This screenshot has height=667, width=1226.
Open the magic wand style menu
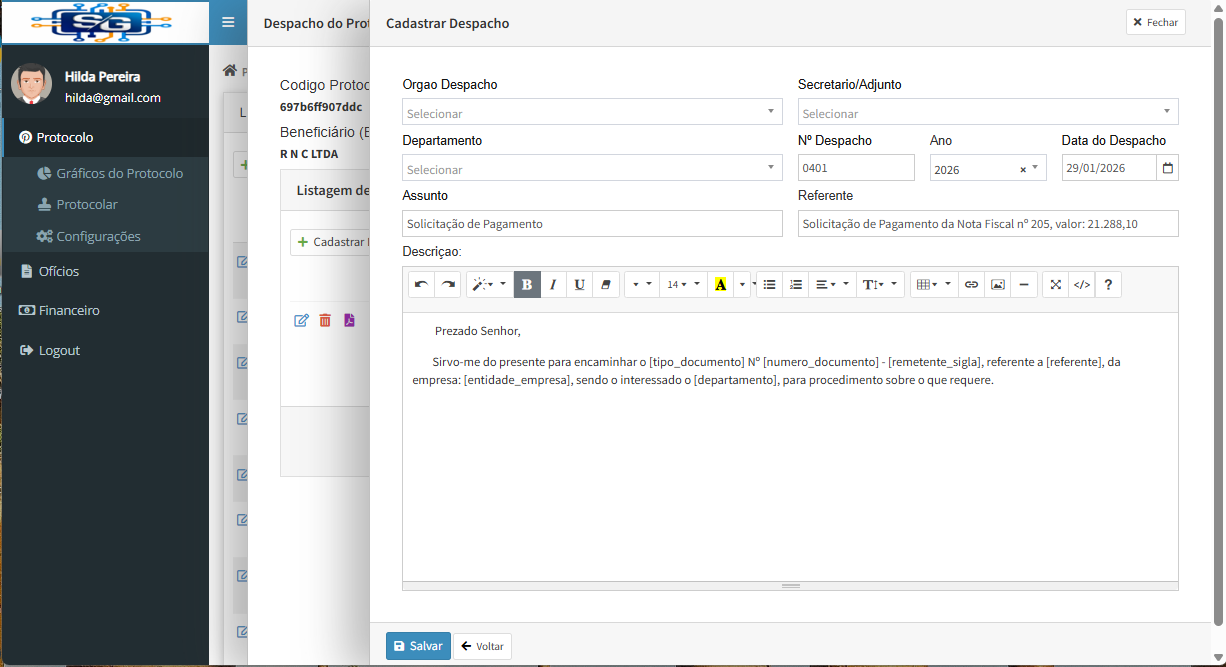coord(489,284)
